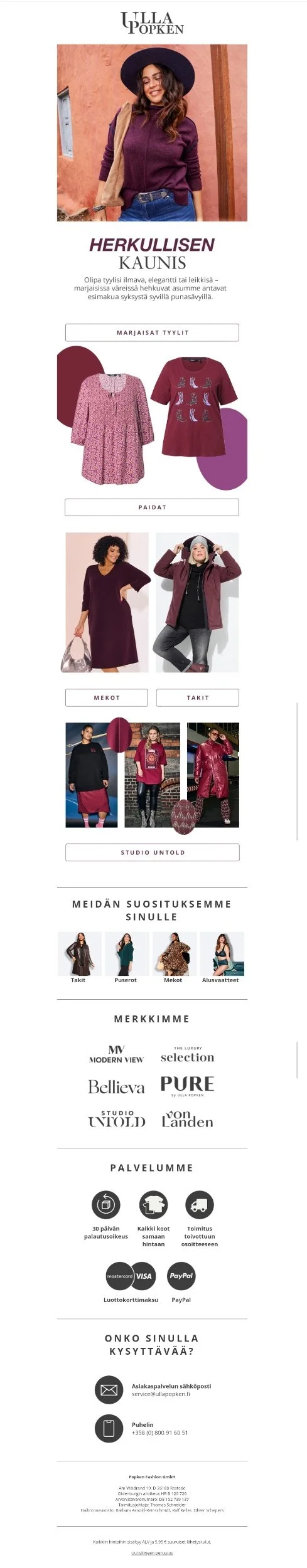Select the Takit button
The height and width of the screenshot is (1568, 307).
(x=198, y=697)
